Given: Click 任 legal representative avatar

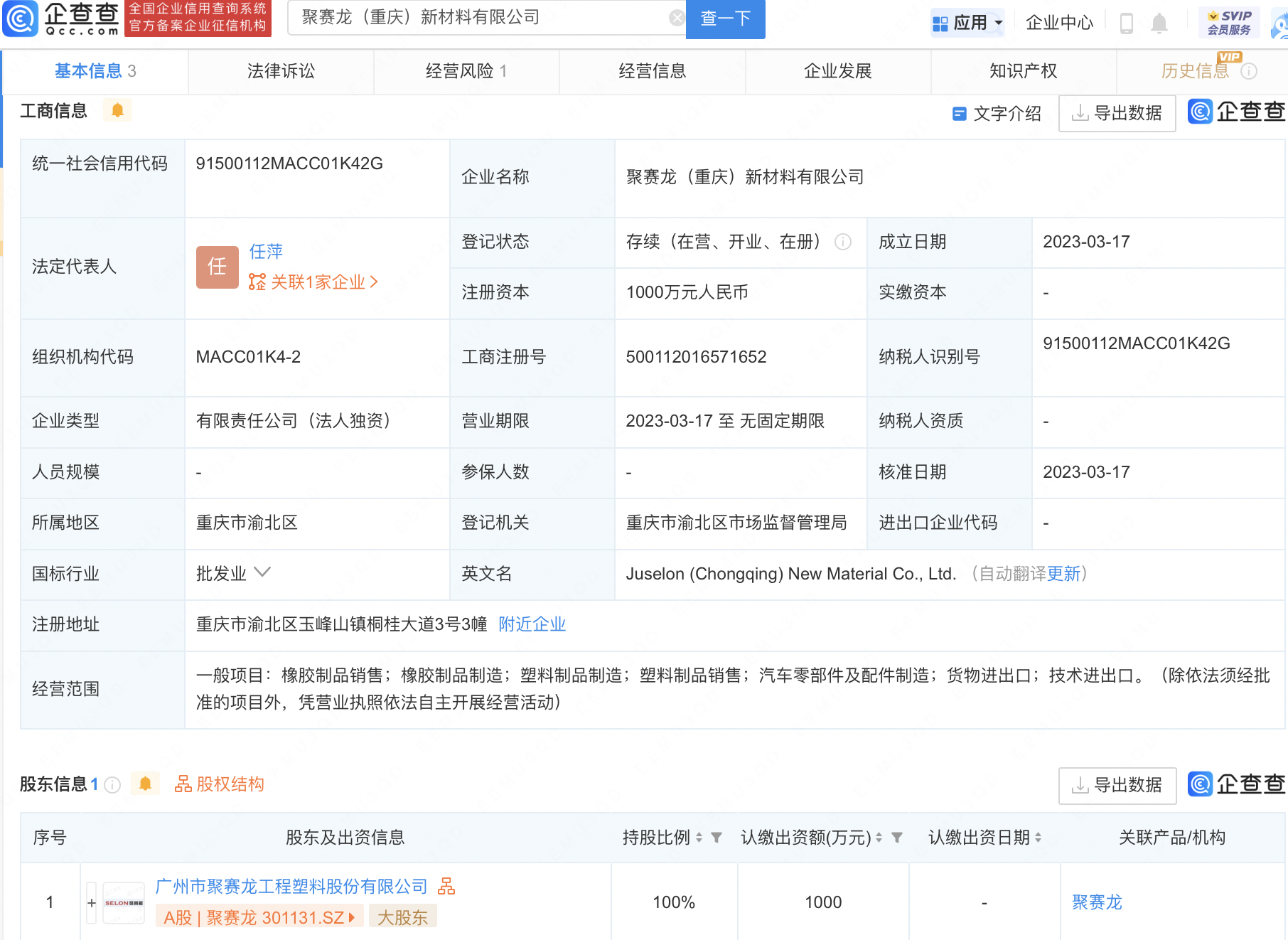Looking at the screenshot, I should [218, 267].
